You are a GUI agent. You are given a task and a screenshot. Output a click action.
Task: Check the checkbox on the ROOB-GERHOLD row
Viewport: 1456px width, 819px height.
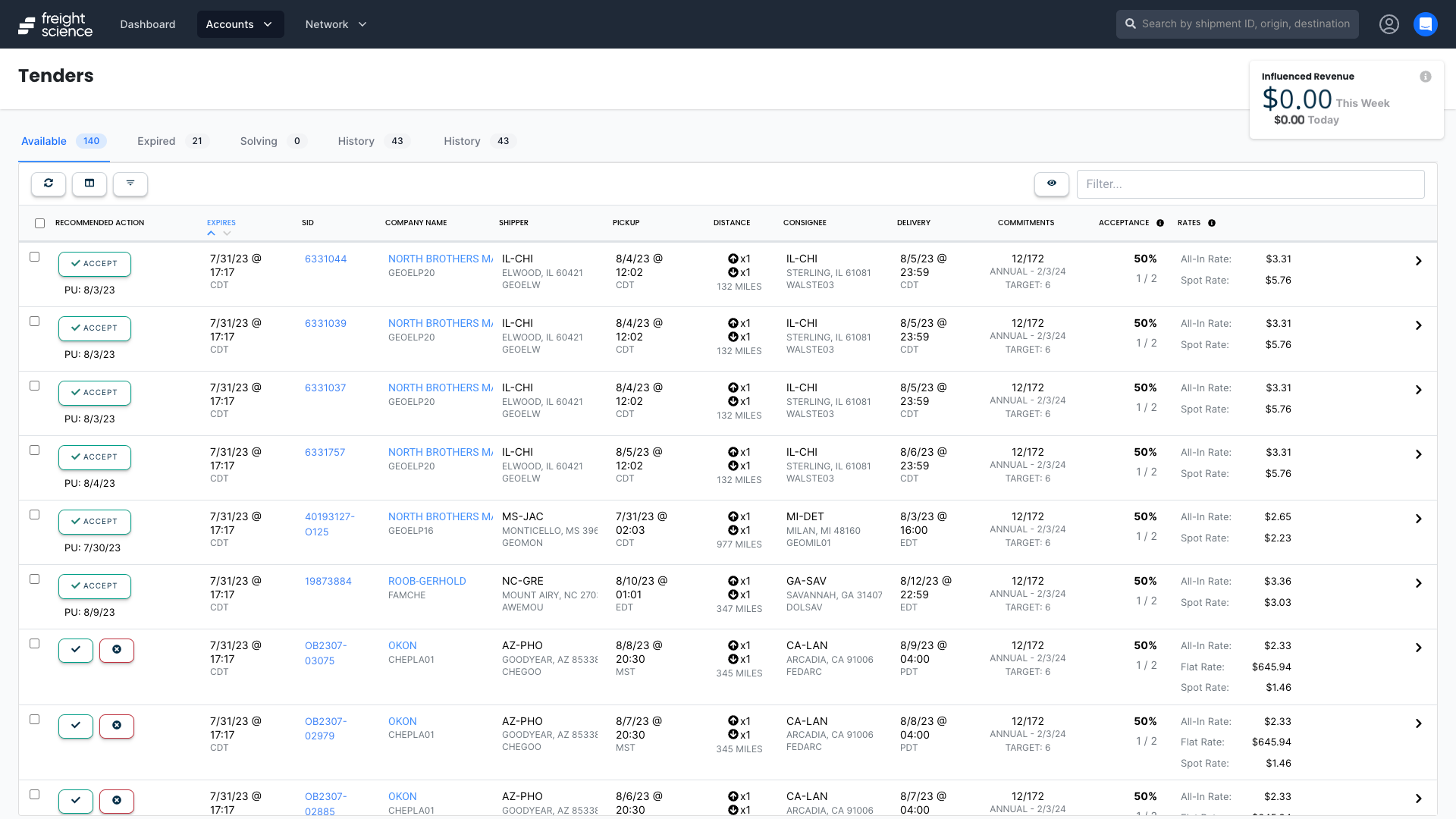click(x=34, y=579)
